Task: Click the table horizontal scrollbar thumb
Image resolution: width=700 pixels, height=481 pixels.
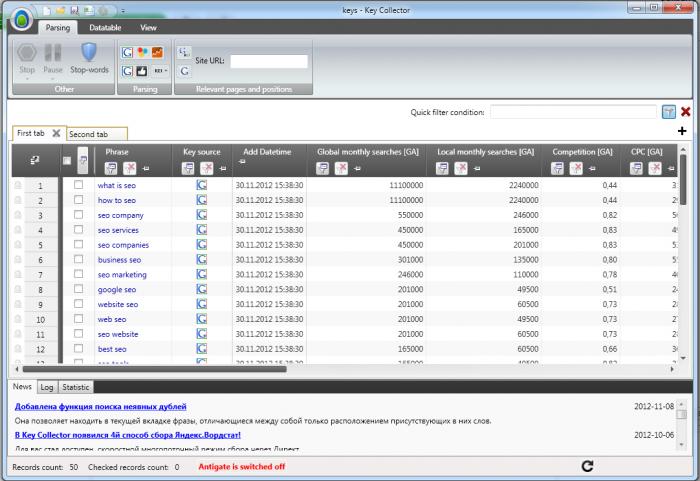Action: click(154, 369)
